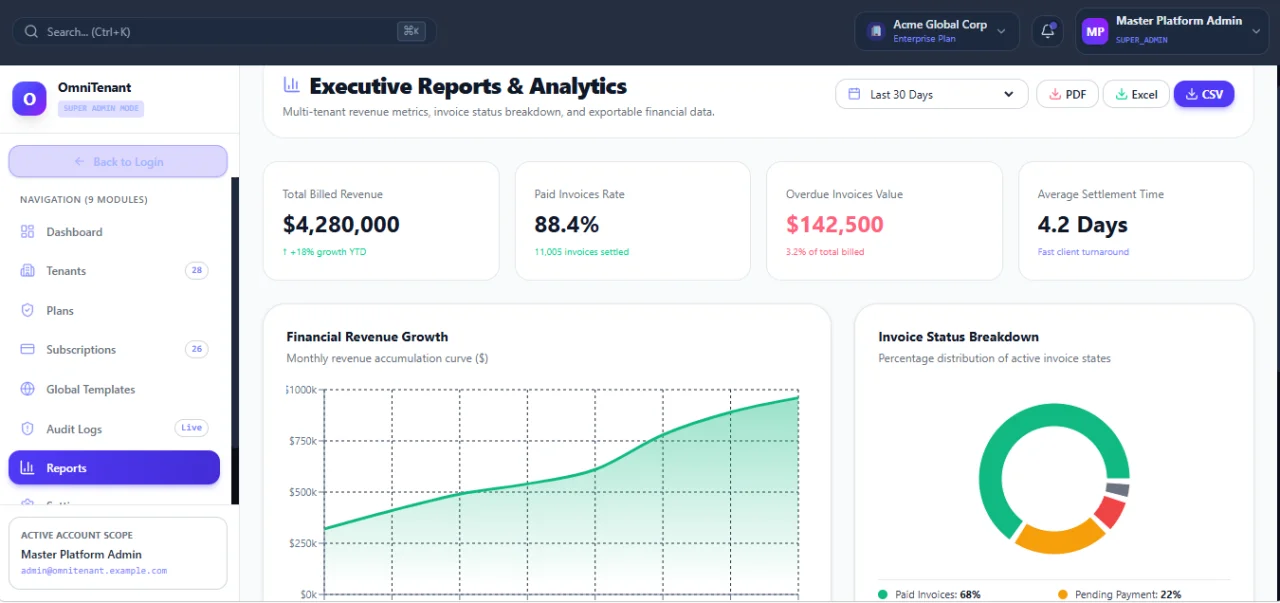The image size is (1280, 603).
Task: Open Global Templates module
Action: (114, 390)
